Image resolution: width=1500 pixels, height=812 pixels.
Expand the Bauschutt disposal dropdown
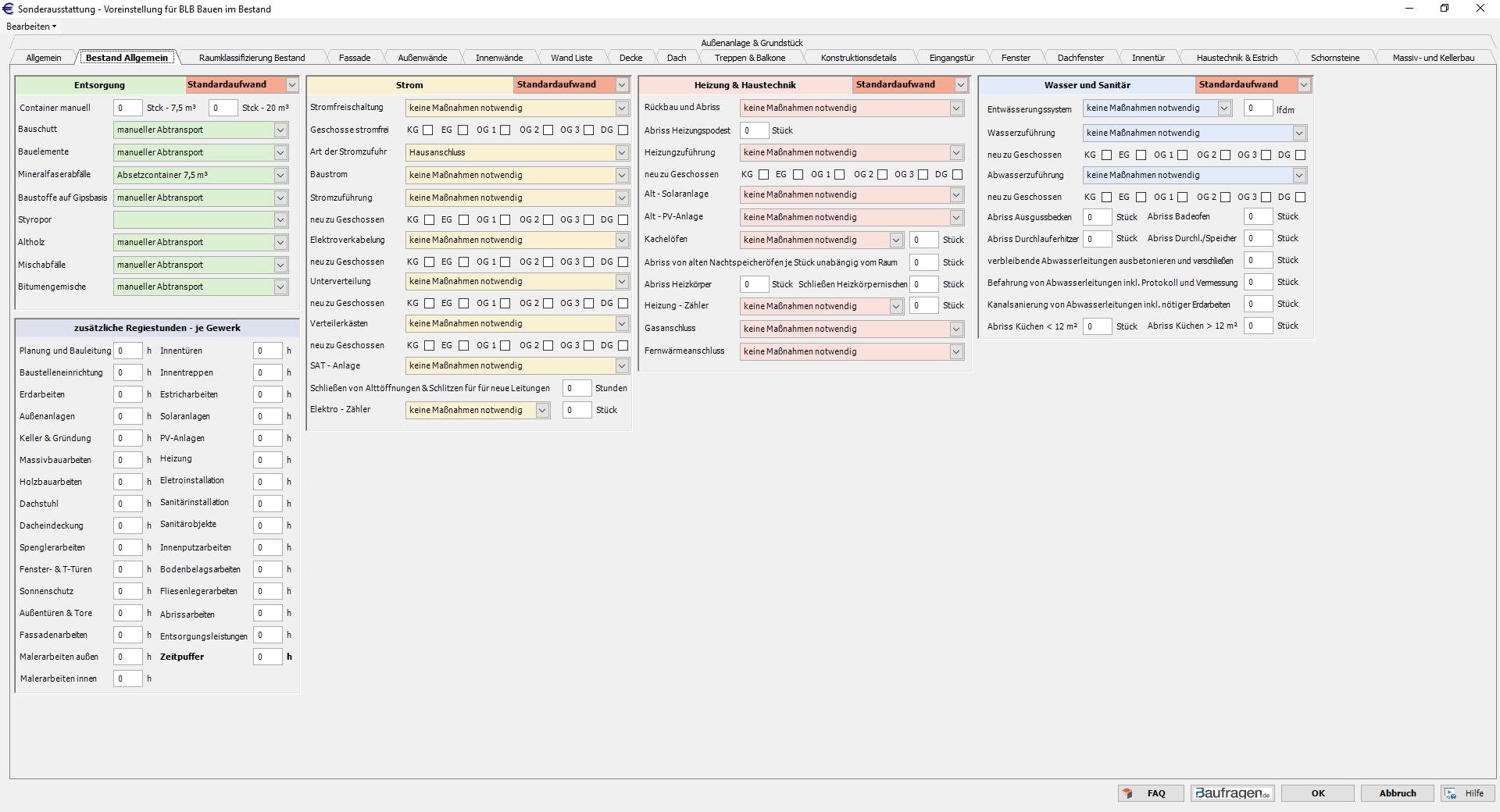tap(280, 130)
